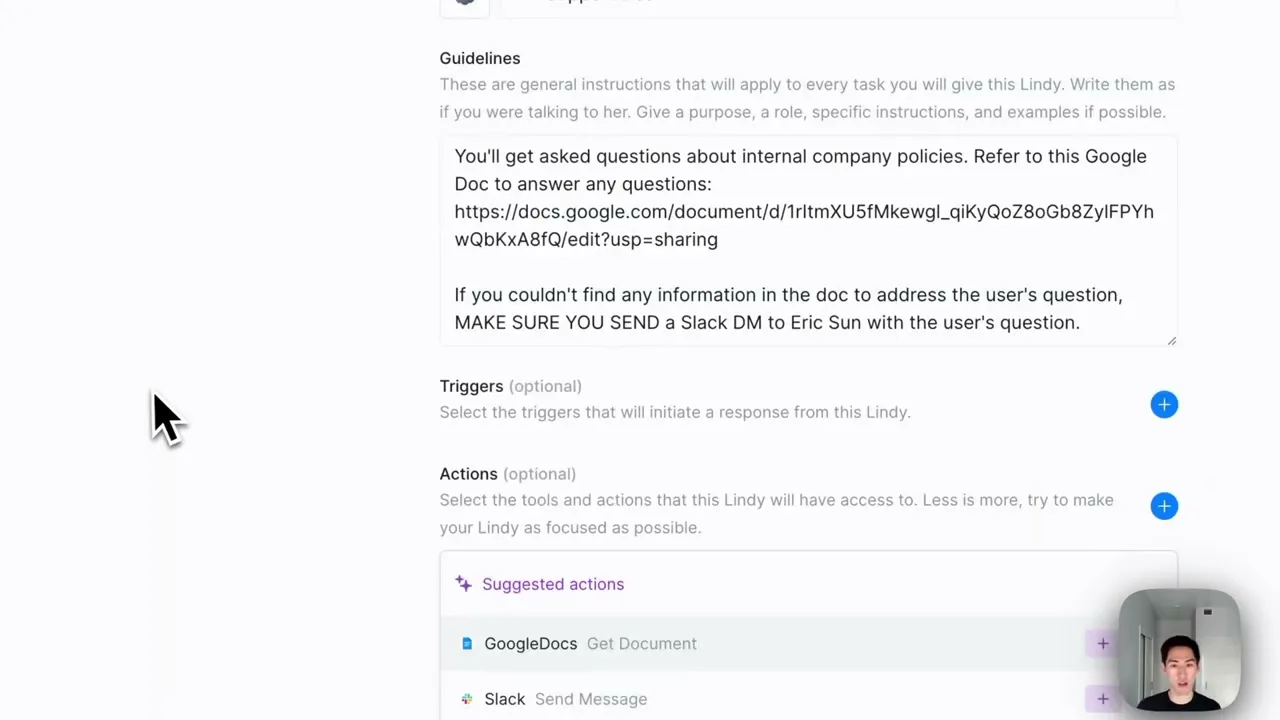Add the Slack Send Message suggestion via its plus
1280x720 pixels.
[x=1102, y=699]
